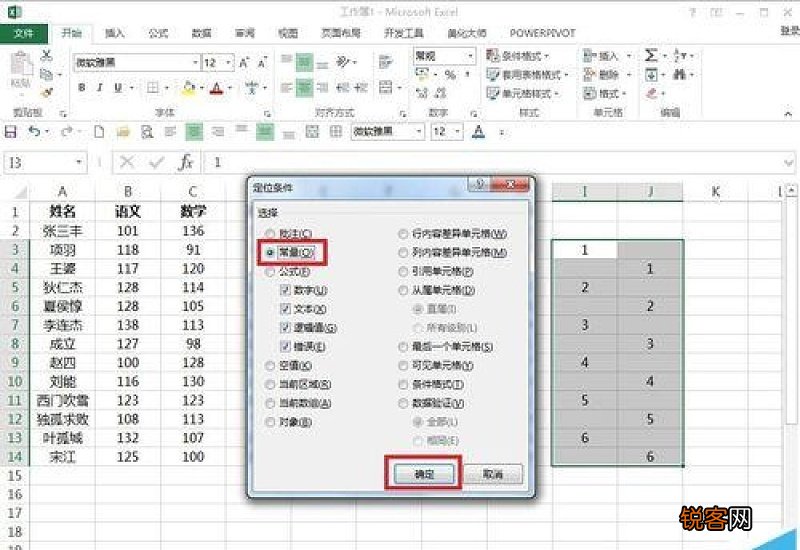Click the AutoSum sigma icon
Viewport: 800px width, 550px height.
[x=651, y=55]
